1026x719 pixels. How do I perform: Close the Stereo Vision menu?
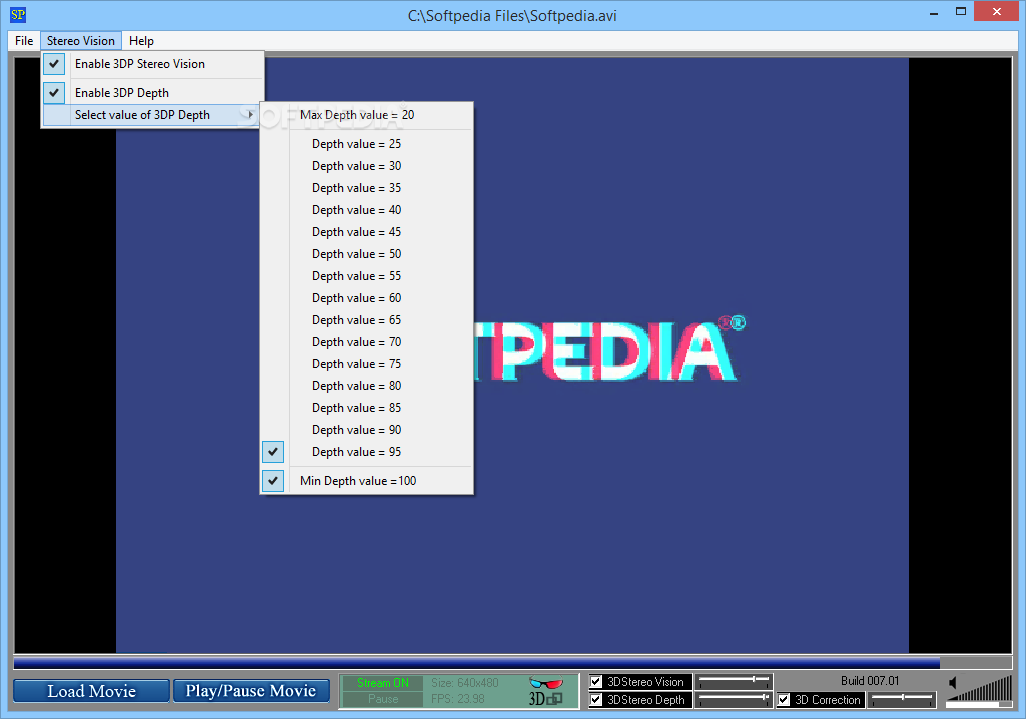pos(81,41)
